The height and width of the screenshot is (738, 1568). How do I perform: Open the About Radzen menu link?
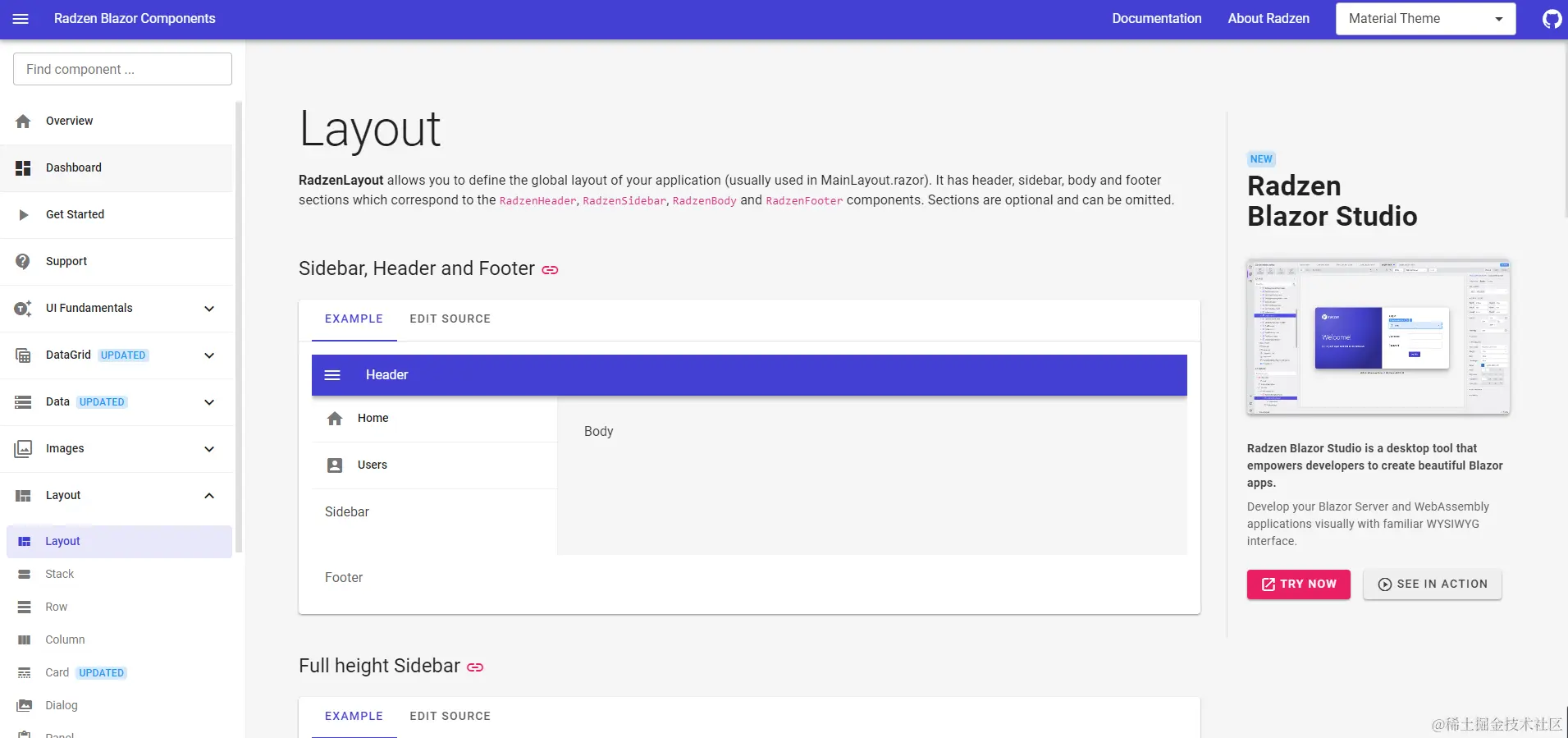pos(1269,19)
